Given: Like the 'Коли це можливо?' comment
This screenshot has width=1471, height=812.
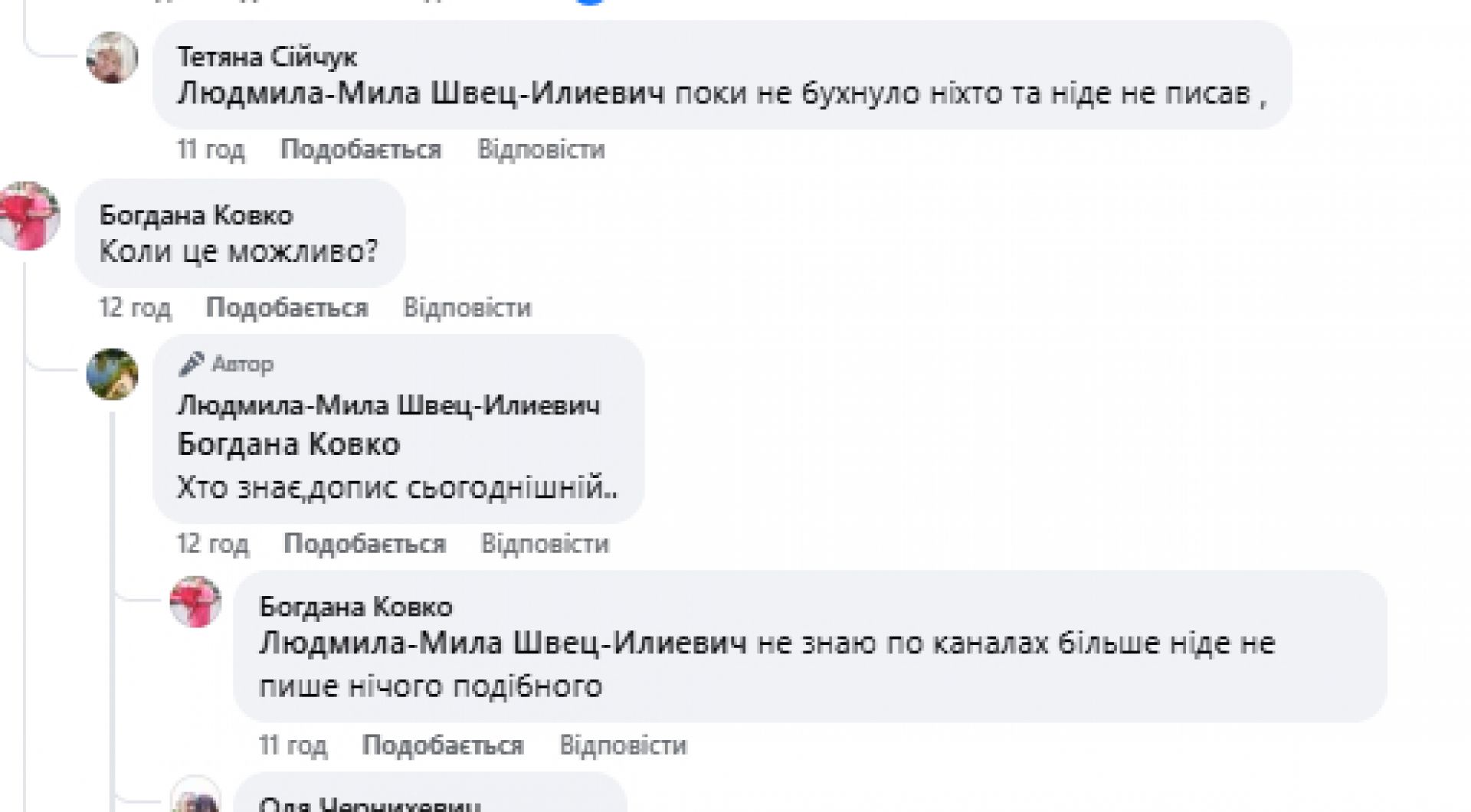Looking at the screenshot, I should (x=287, y=308).
